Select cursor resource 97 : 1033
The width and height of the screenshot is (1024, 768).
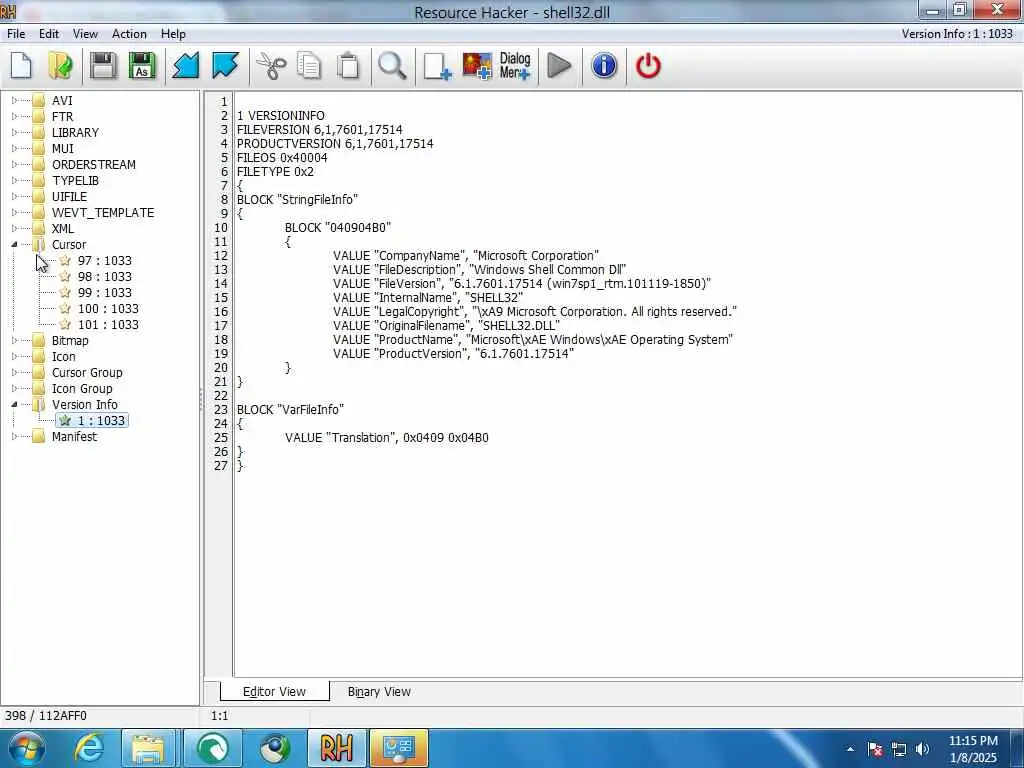pos(104,261)
